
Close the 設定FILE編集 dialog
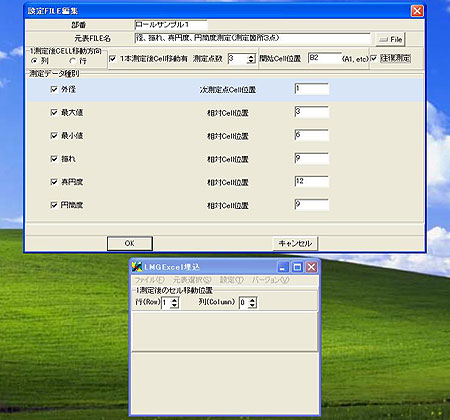(x=417, y=11)
